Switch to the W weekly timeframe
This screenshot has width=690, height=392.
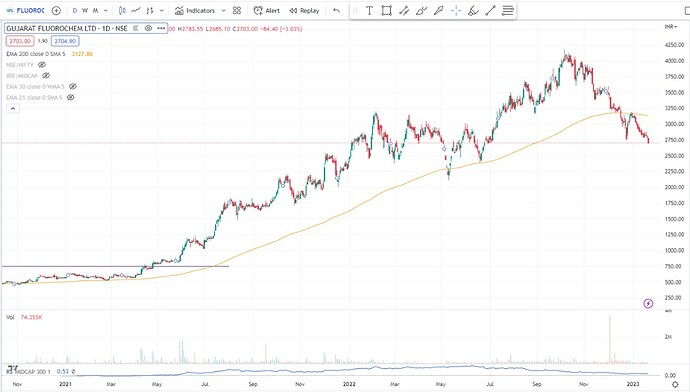coord(84,11)
